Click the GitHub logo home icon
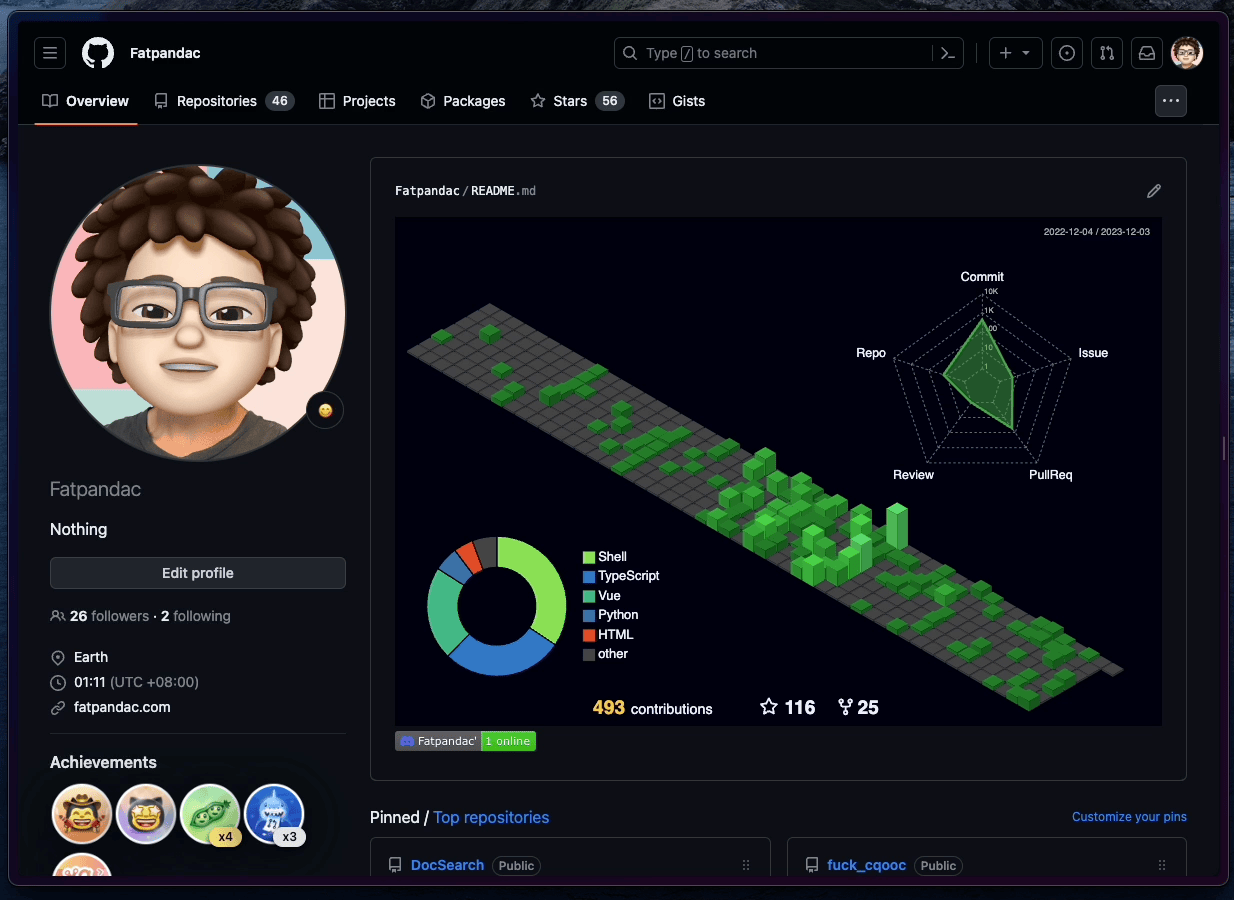The image size is (1234, 900). click(98, 53)
